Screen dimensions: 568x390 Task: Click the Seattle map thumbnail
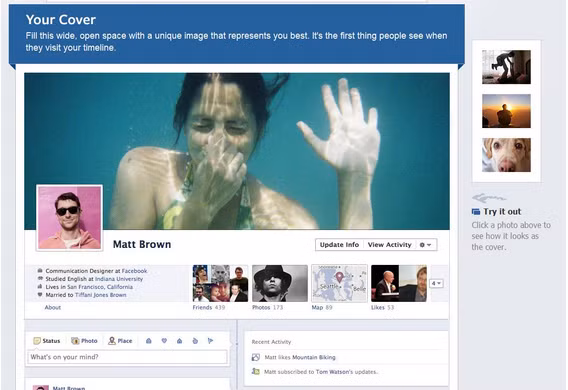click(339, 283)
